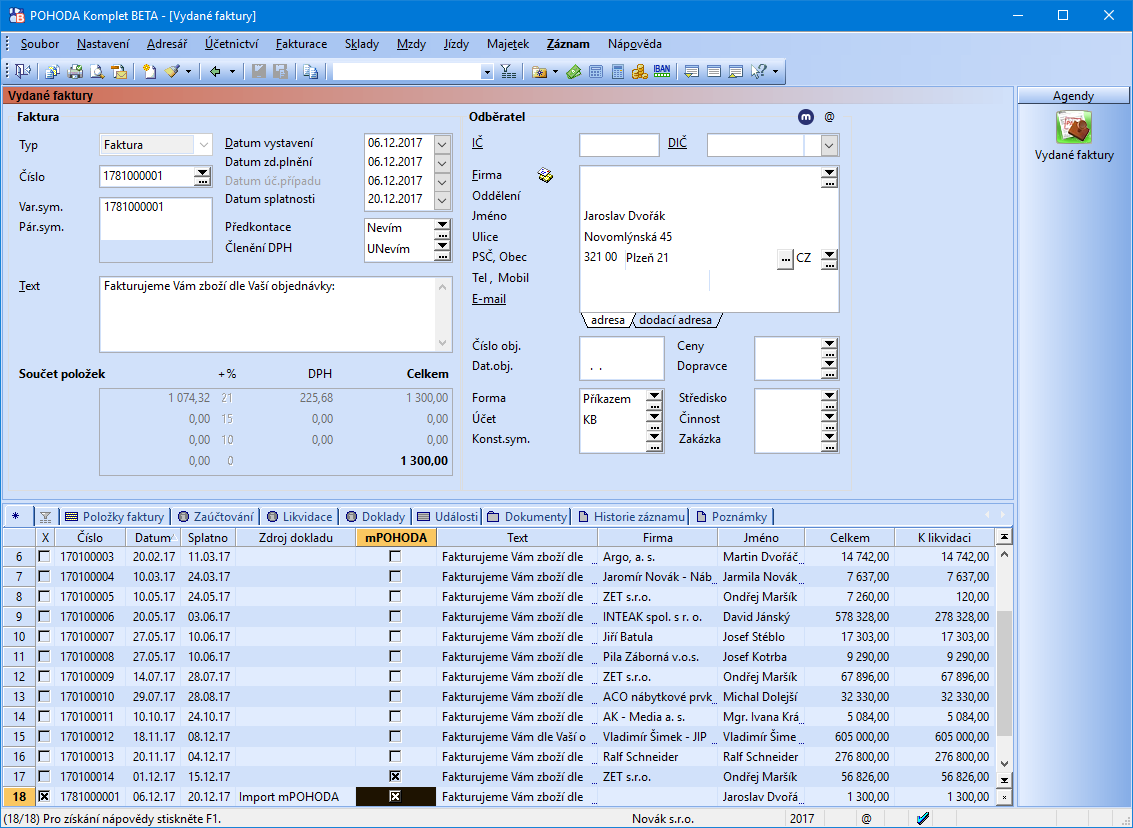
Task: Switch to the Likvidace tab
Action: point(300,517)
